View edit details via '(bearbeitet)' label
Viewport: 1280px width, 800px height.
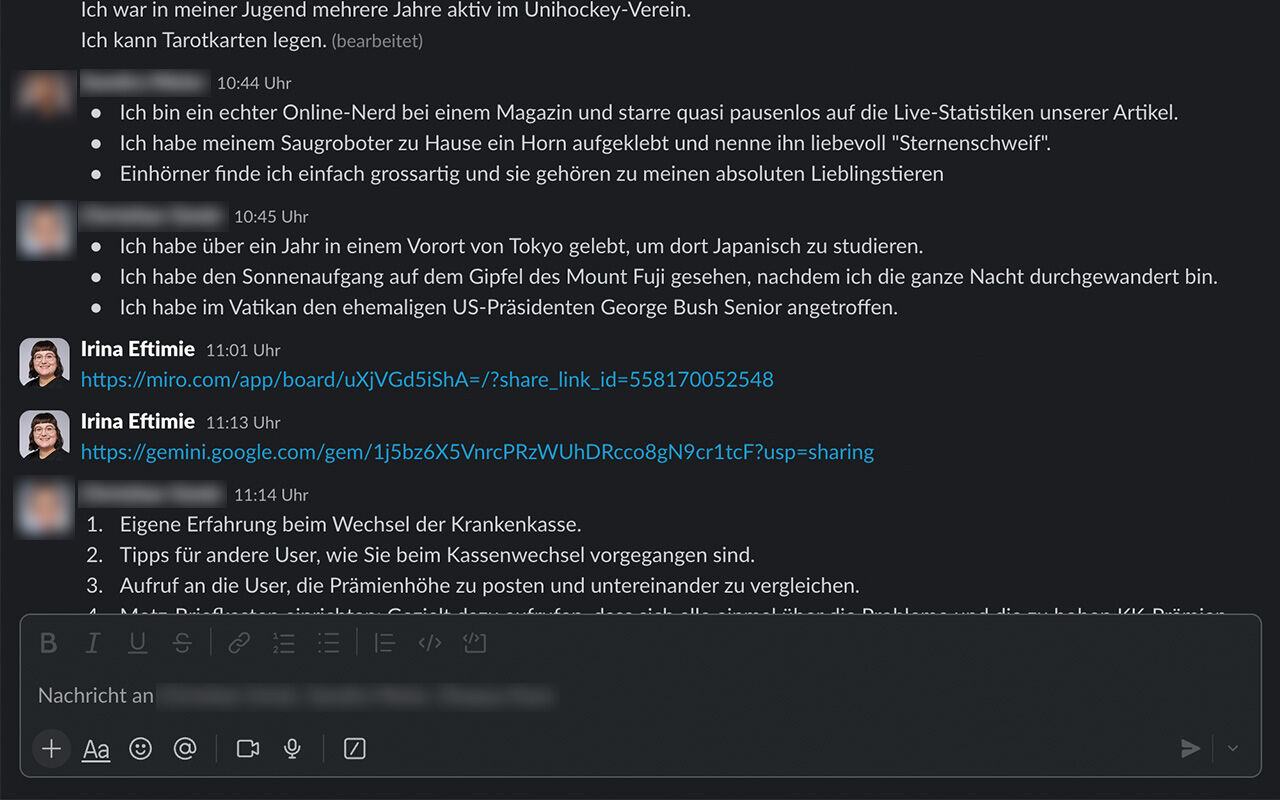tap(376, 41)
